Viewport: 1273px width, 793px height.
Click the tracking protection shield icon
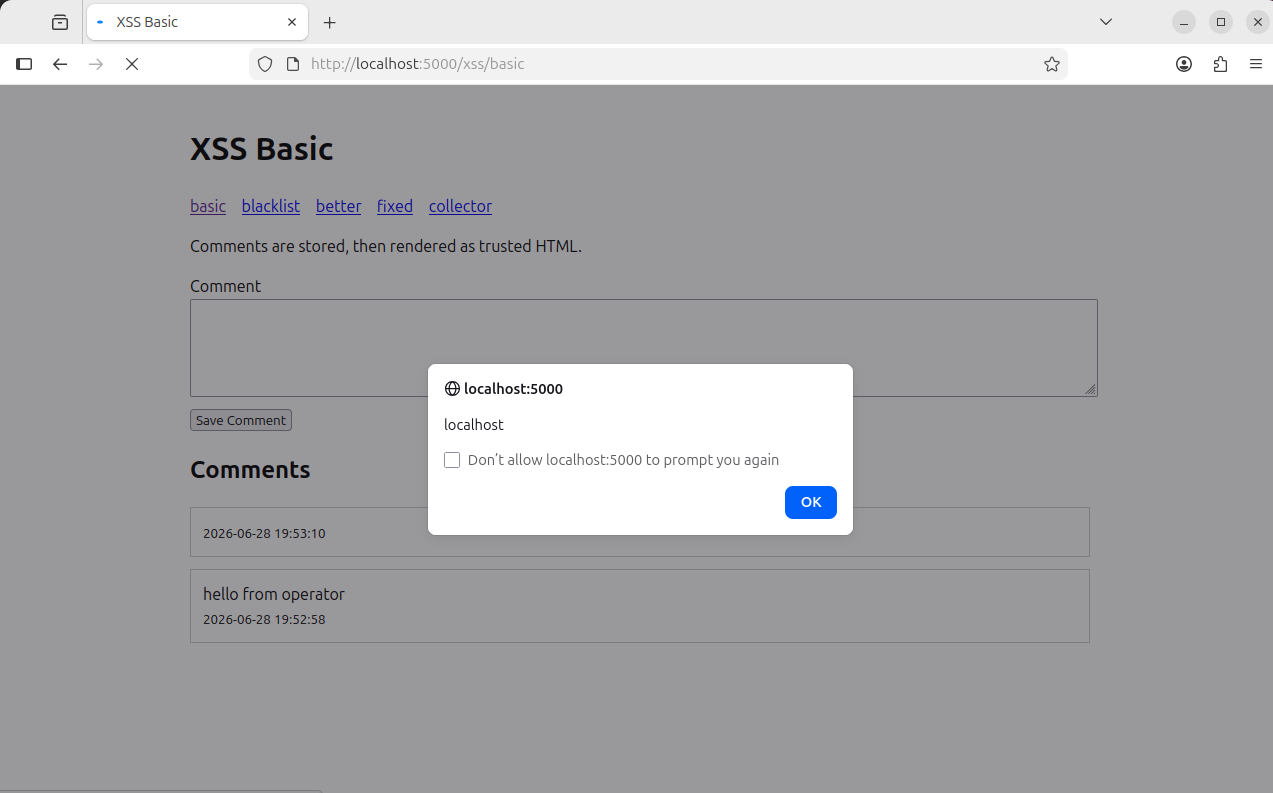(265, 64)
